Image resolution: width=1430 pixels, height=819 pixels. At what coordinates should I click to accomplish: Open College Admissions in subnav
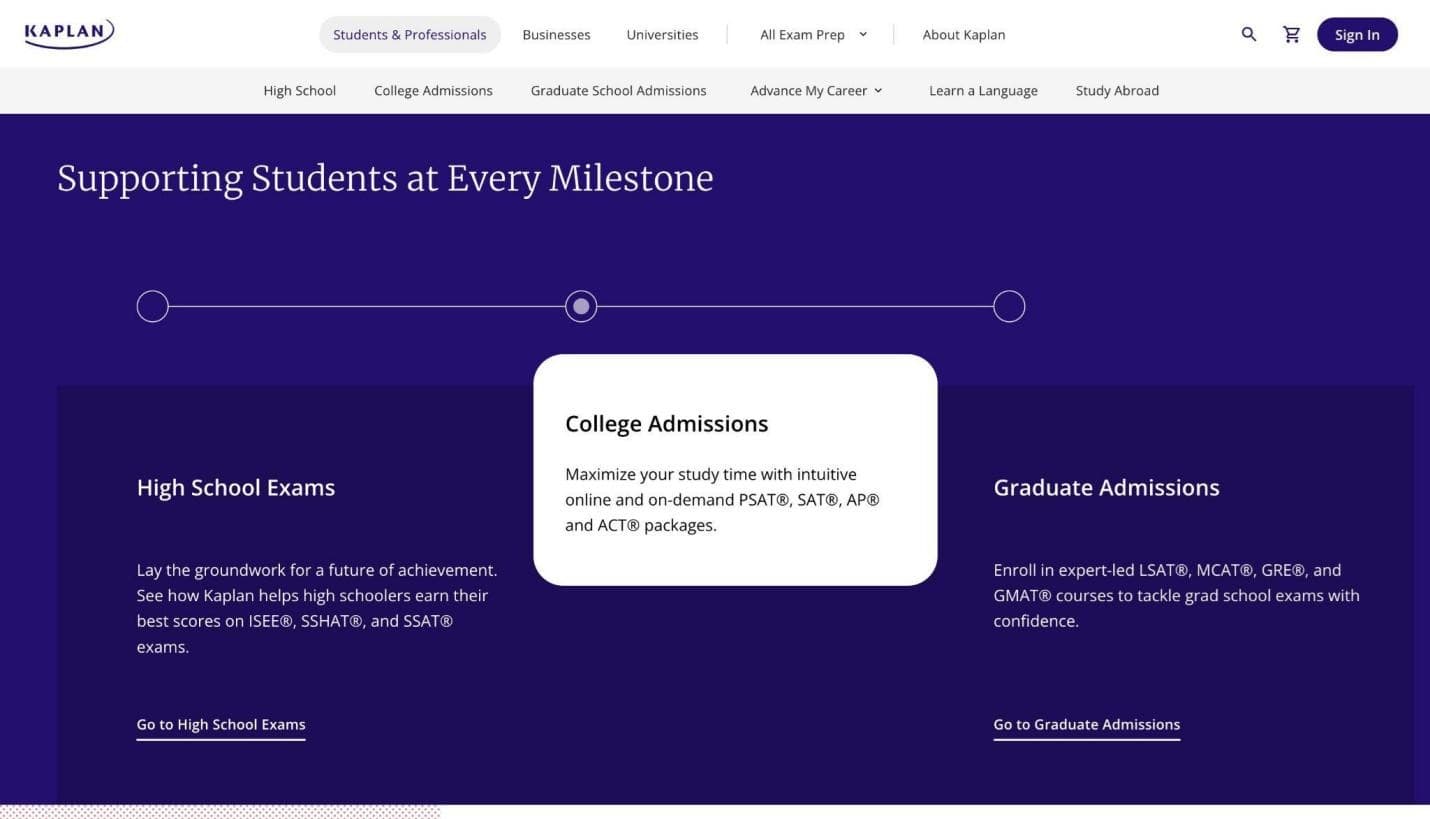click(x=433, y=90)
